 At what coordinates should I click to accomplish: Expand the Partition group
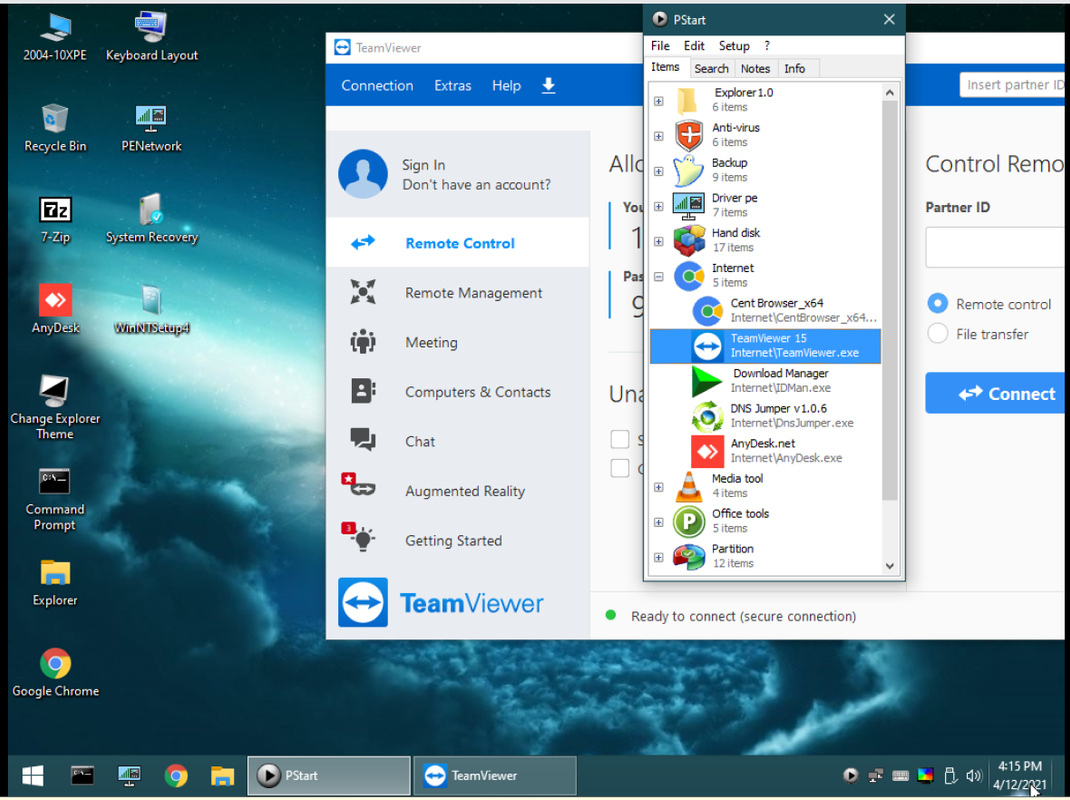pos(659,558)
